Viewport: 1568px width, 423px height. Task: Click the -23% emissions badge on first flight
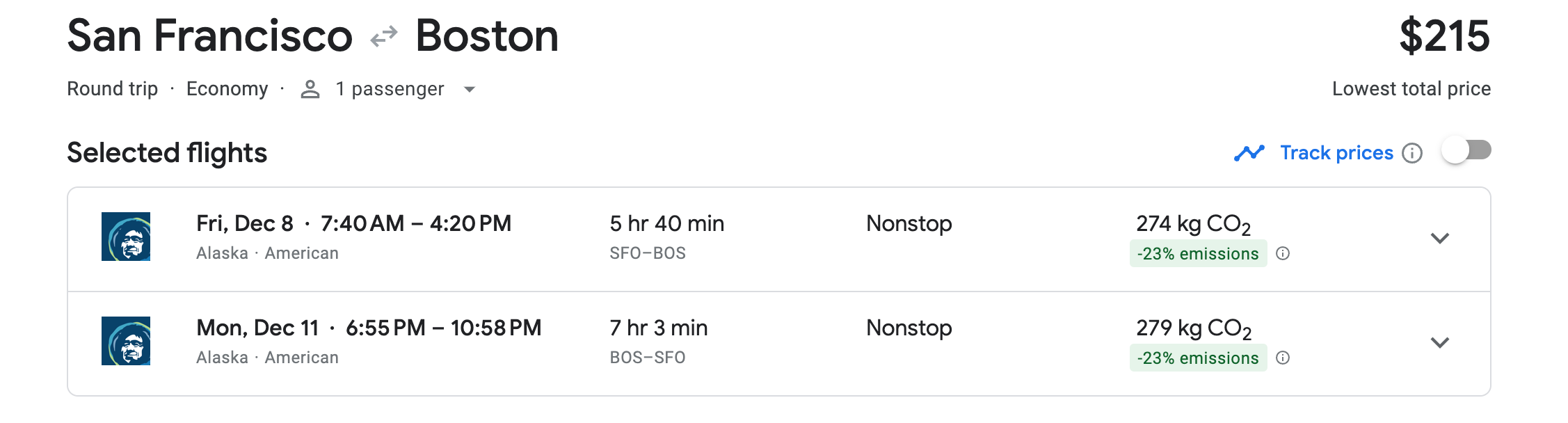(x=1198, y=253)
